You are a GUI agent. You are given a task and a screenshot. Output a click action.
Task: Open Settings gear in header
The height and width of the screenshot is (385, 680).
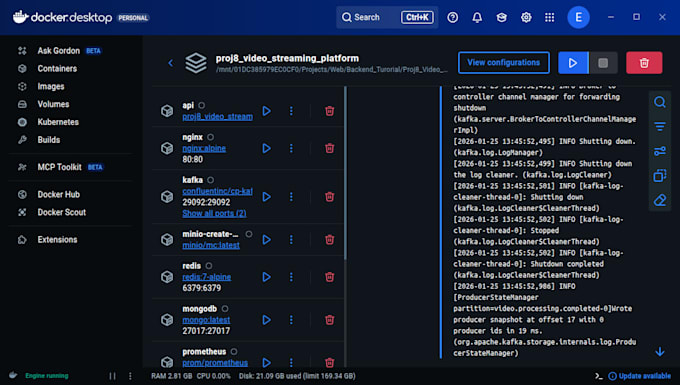pos(526,17)
